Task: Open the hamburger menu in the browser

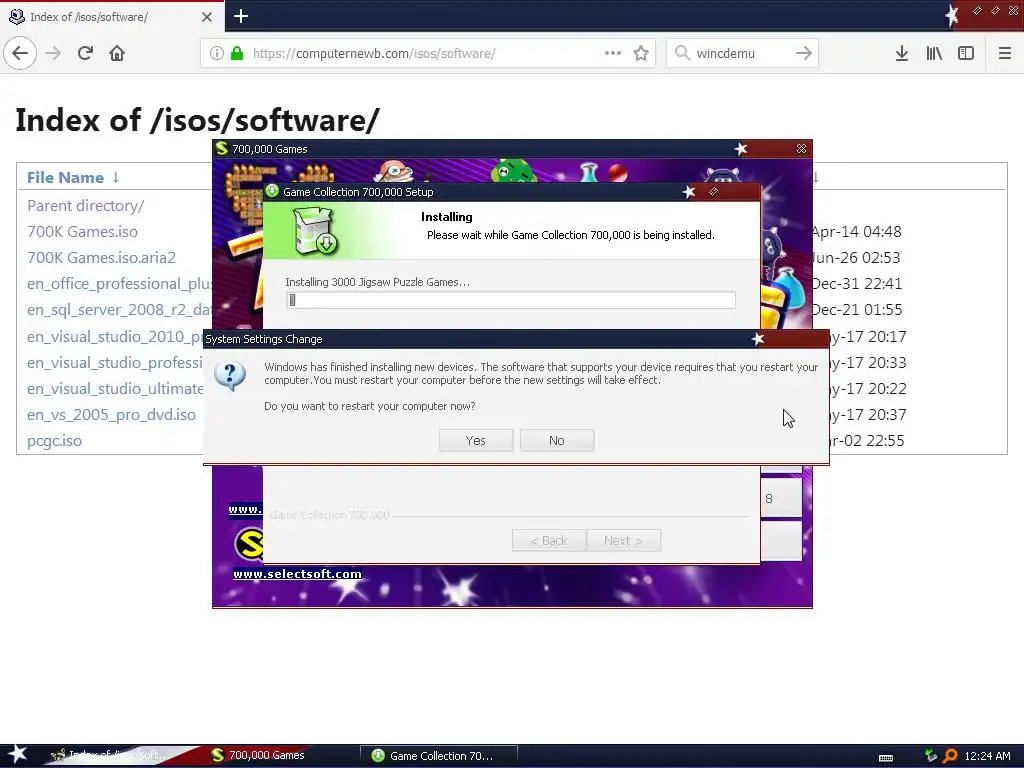Action: [1004, 53]
